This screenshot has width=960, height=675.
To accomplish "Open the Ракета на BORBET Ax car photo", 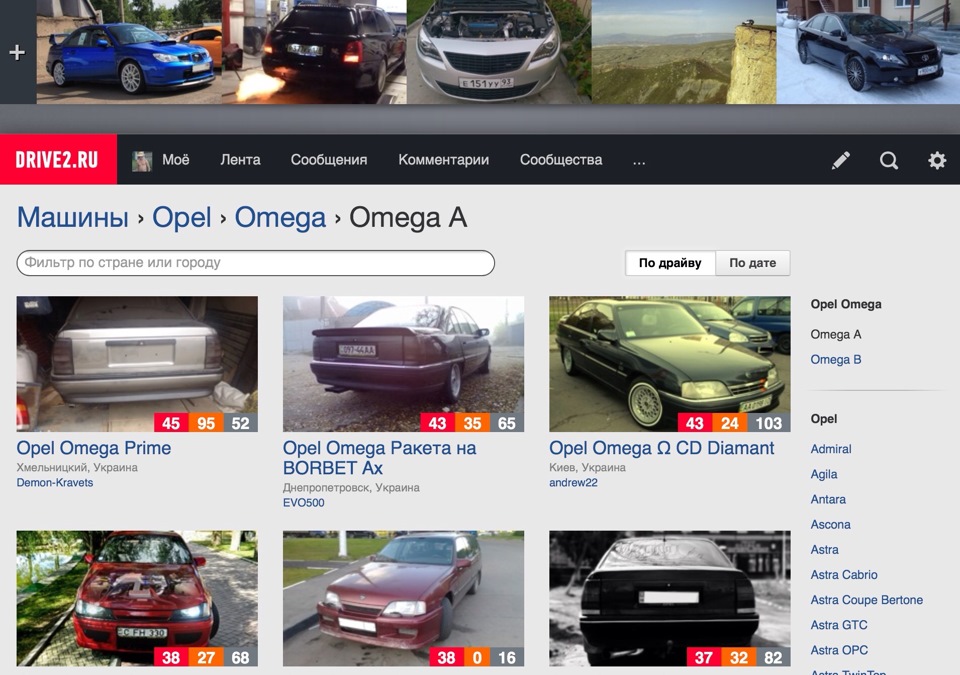I will (403, 364).
